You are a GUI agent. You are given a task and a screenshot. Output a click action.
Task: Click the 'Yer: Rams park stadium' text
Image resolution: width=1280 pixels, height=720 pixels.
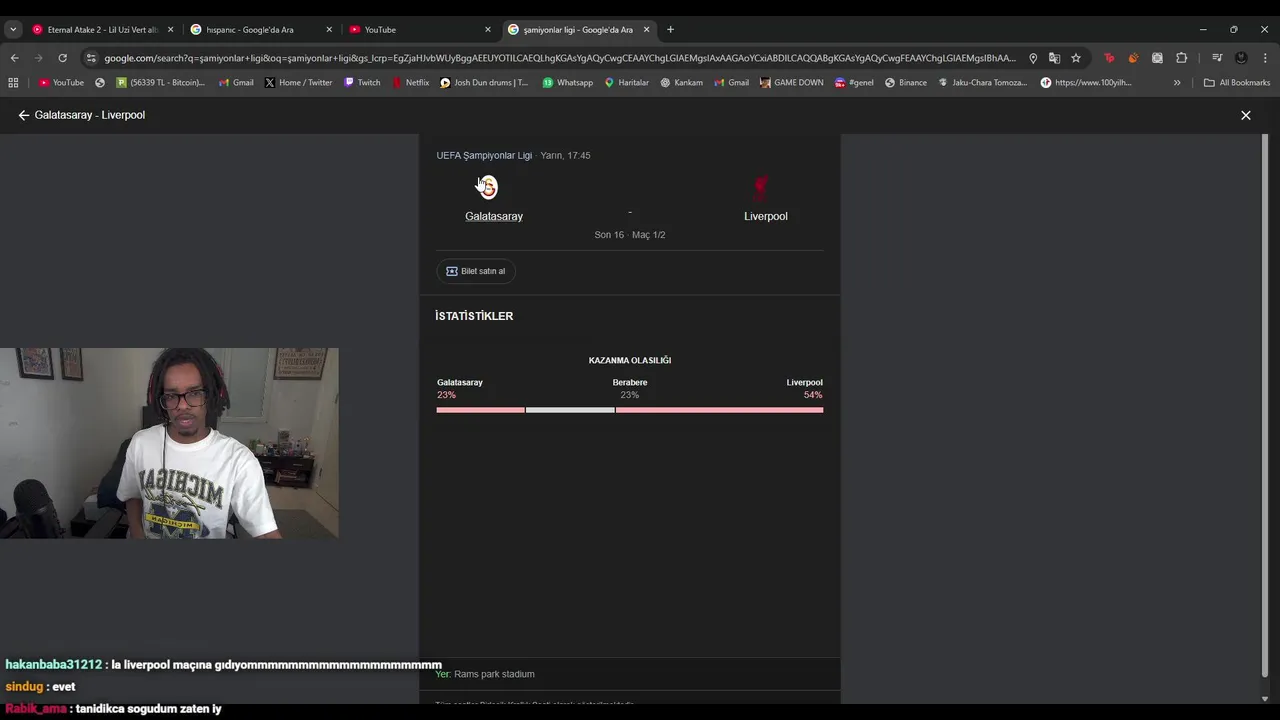click(x=485, y=674)
